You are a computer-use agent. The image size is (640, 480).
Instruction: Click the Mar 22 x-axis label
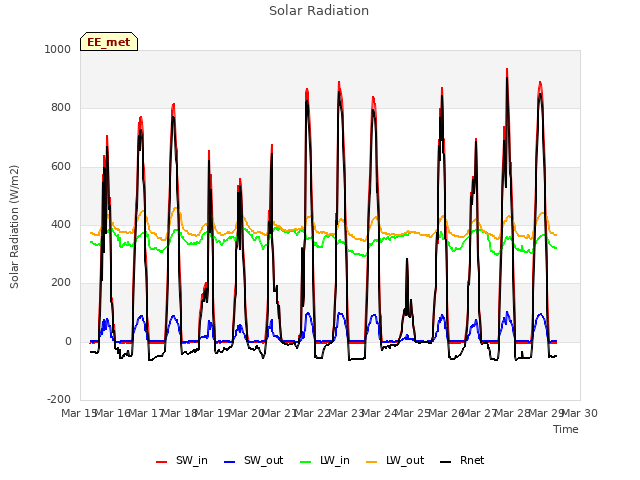point(312,413)
